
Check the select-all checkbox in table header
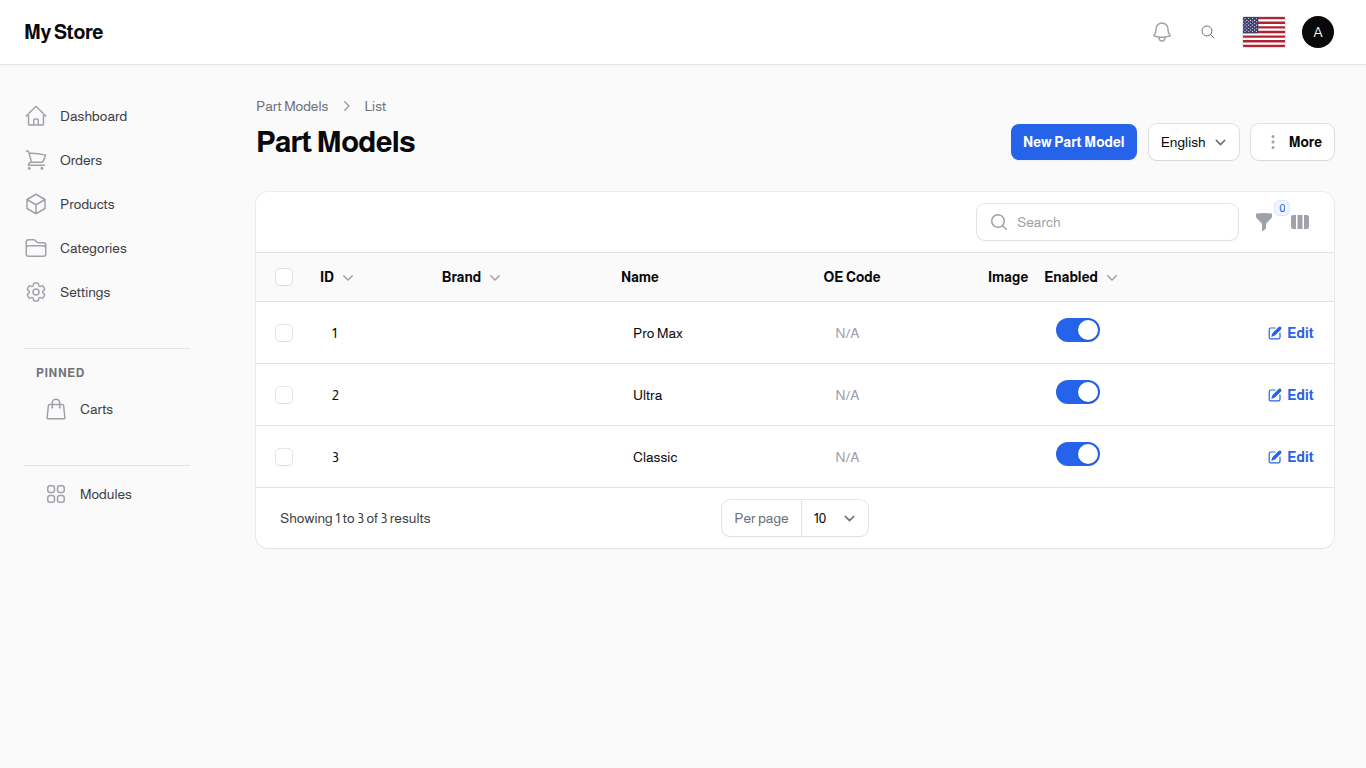point(284,277)
